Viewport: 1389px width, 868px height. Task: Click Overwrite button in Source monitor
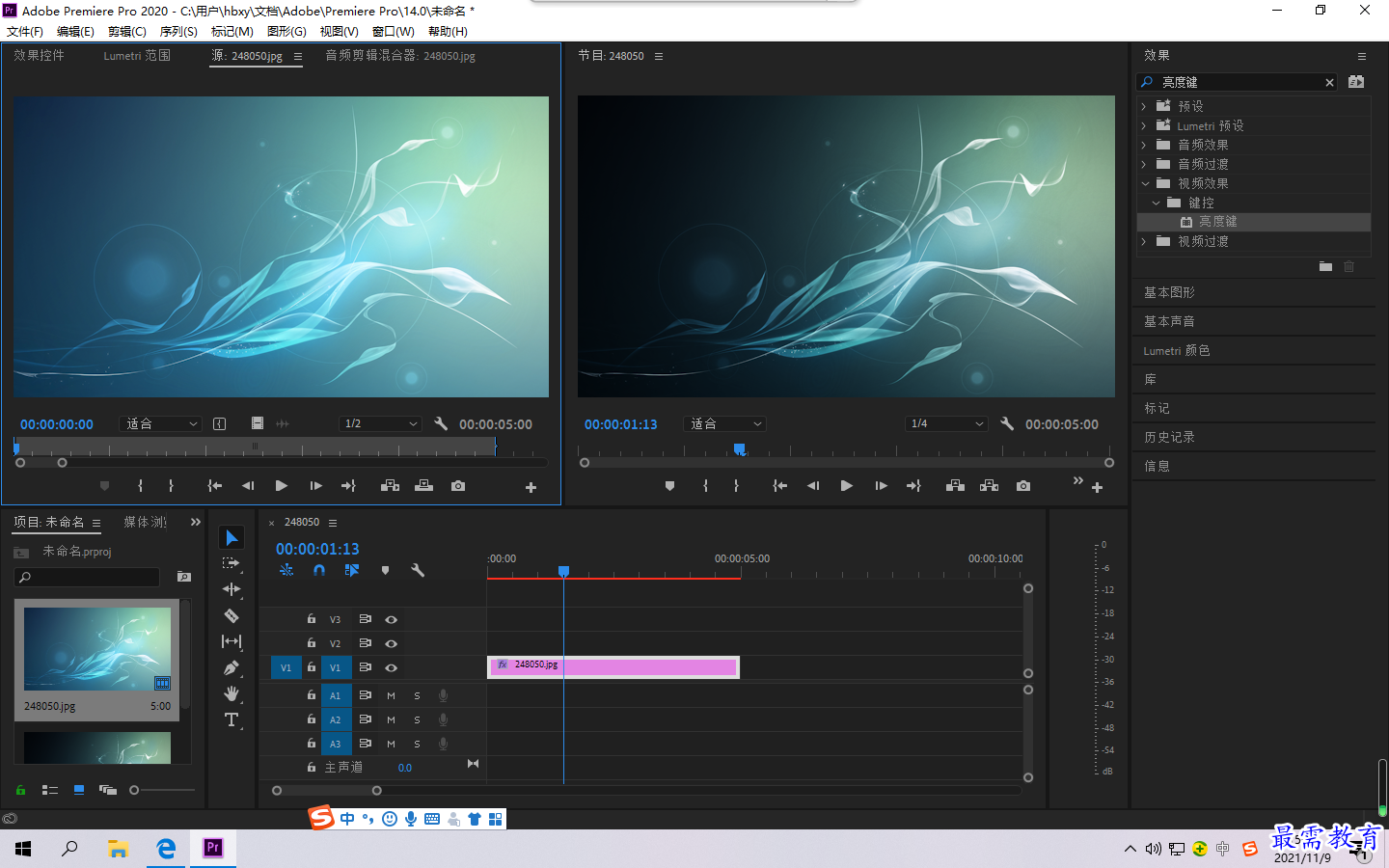[x=423, y=486]
